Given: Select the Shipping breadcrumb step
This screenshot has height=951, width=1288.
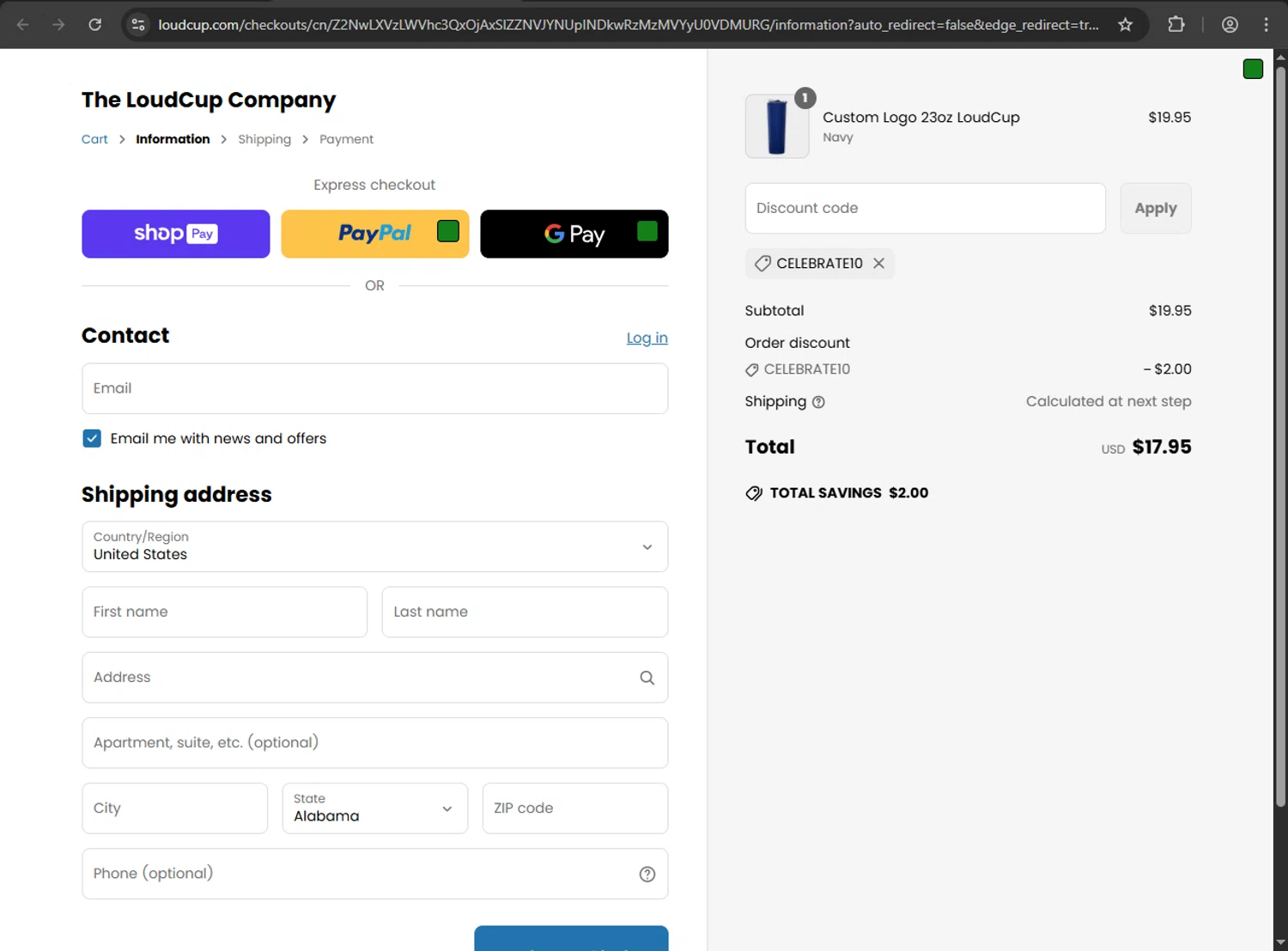Looking at the screenshot, I should pyautogui.click(x=264, y=139).
